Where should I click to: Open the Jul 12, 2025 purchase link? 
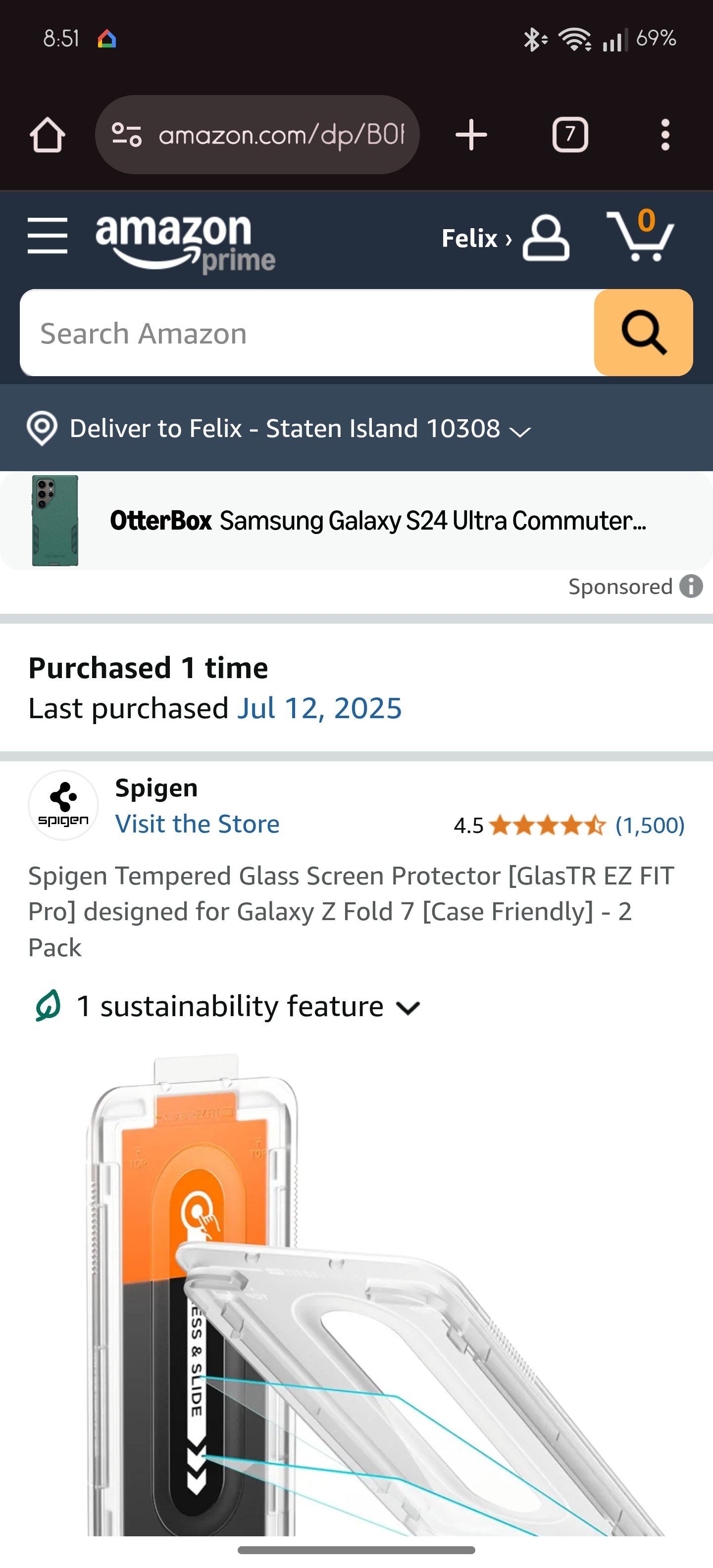[319, 709]
